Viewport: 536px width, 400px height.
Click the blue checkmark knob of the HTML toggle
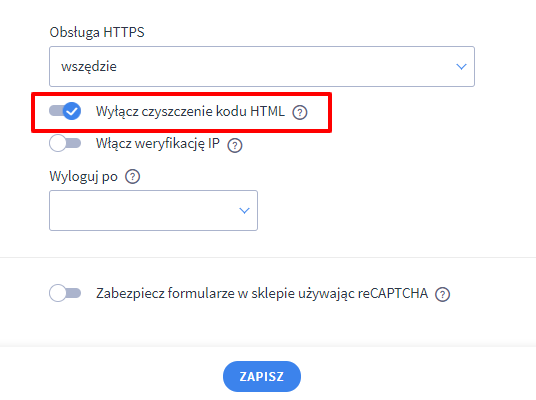[72, 111]
